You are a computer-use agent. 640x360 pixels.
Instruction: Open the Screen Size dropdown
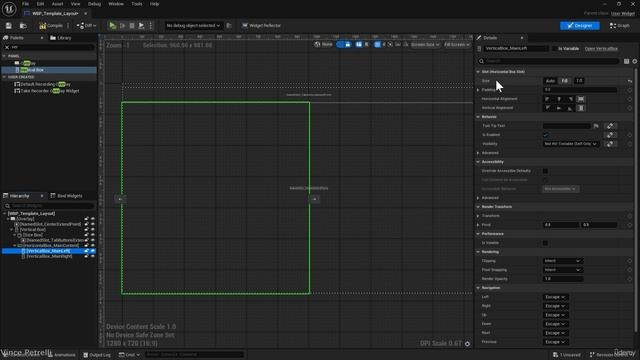tap(425, 44)
